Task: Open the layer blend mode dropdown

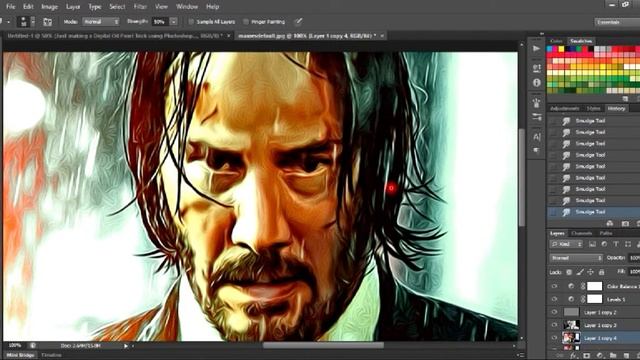Action: coord(576,258)
